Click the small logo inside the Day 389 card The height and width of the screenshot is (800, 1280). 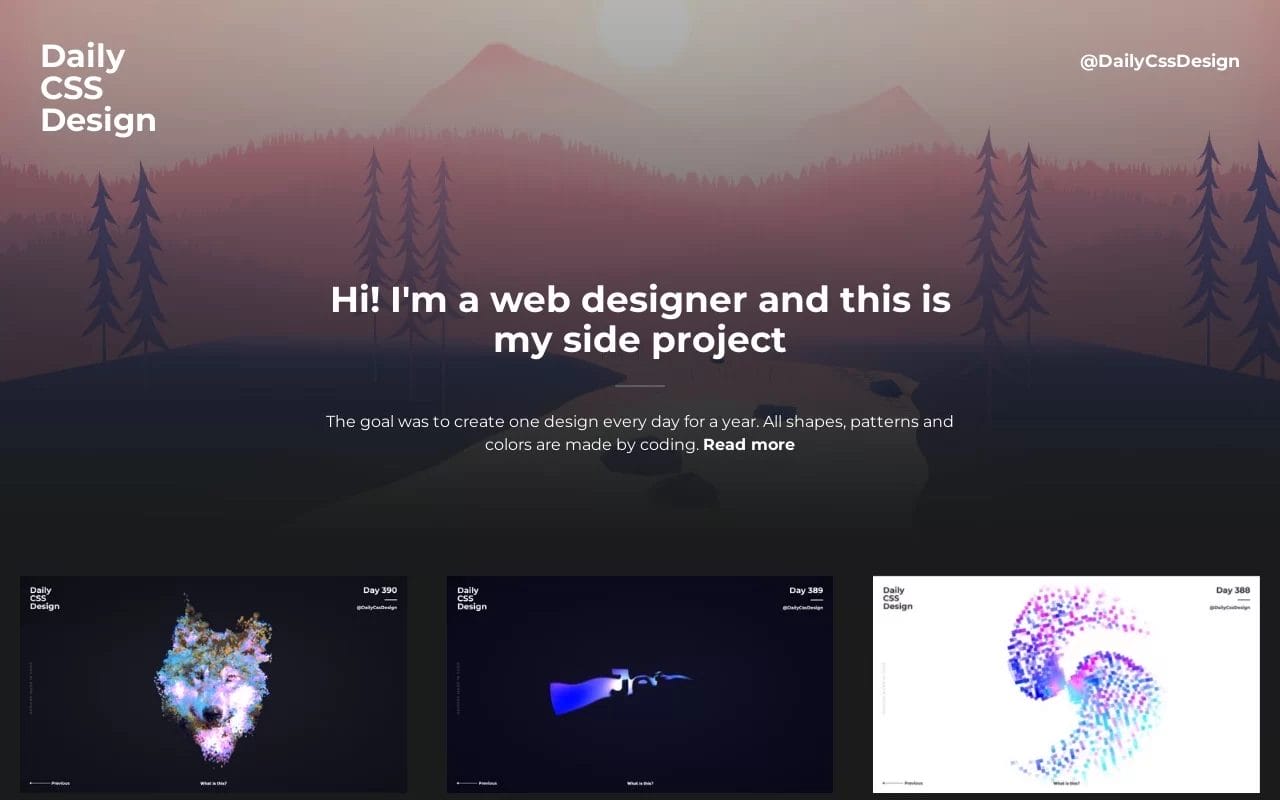[x=471, y=598]
